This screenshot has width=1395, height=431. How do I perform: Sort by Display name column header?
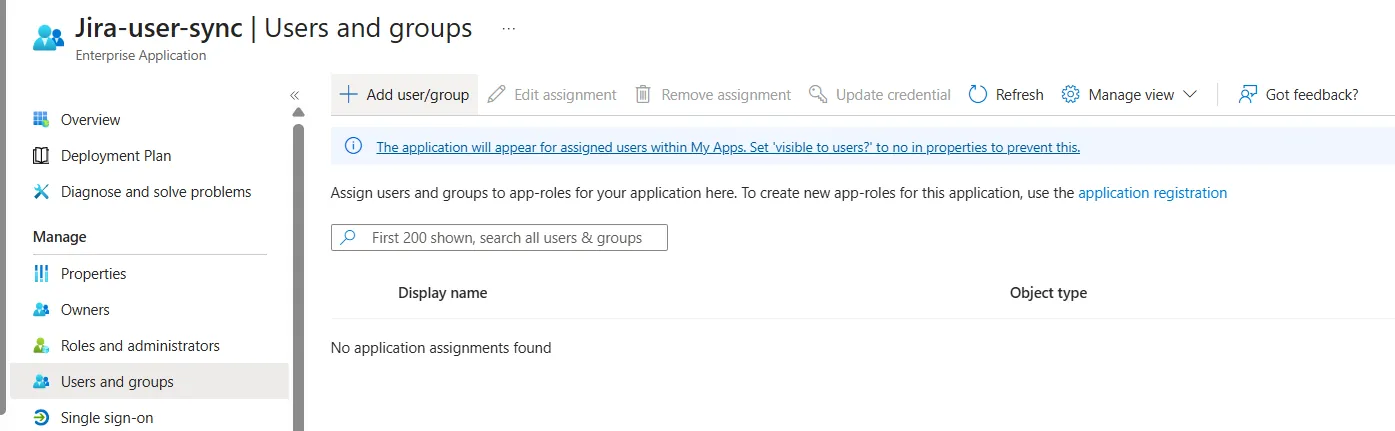(x=442, y=293)
